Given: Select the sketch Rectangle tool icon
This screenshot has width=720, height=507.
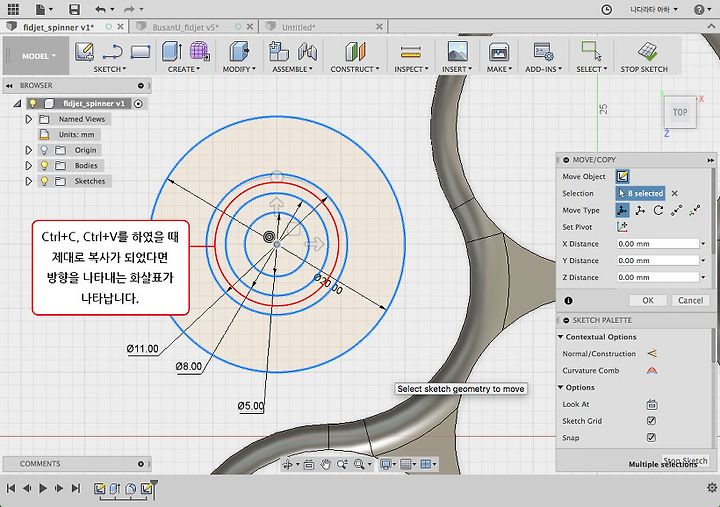Looking at the screenshot, I should tap(140, 51).
